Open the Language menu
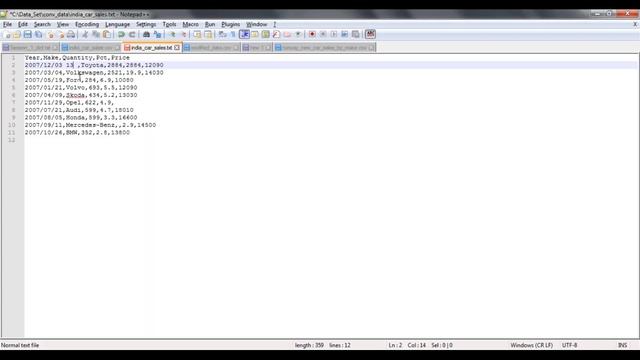 (117, 24)
